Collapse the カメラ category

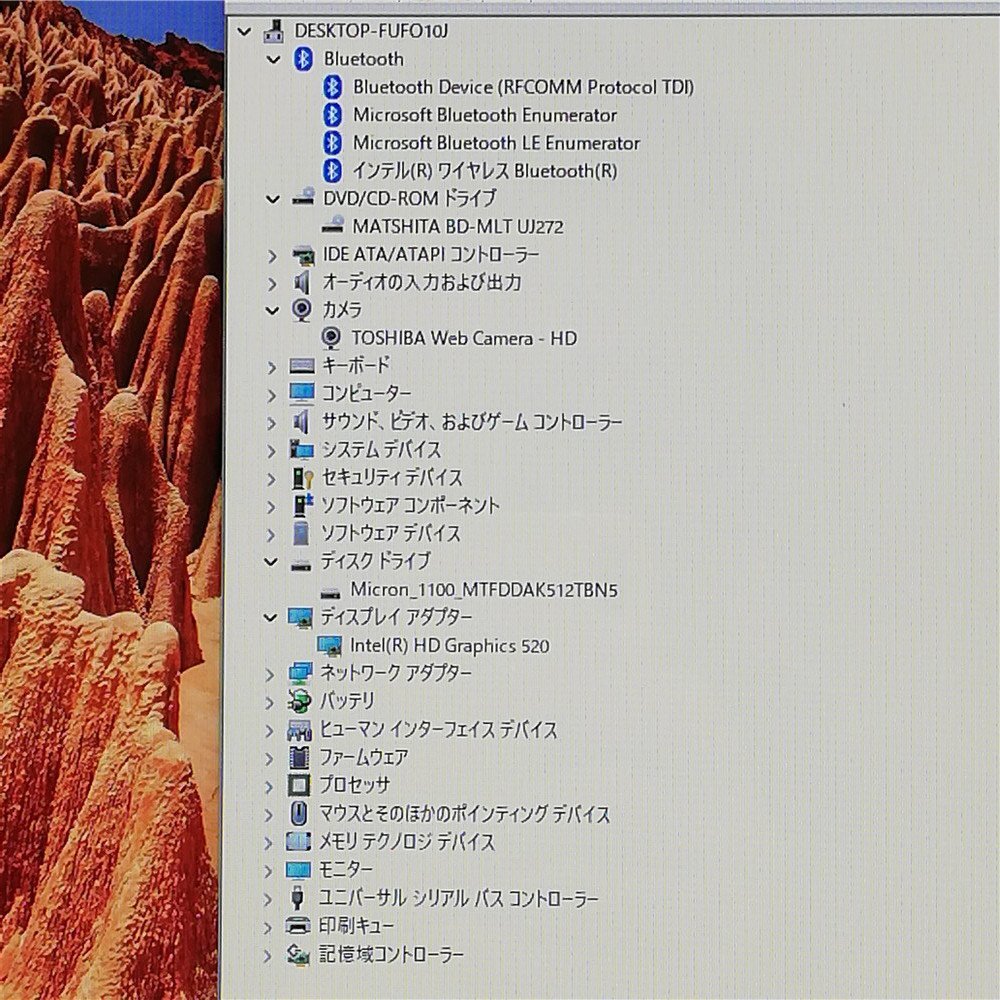click(x=272, y=311)
